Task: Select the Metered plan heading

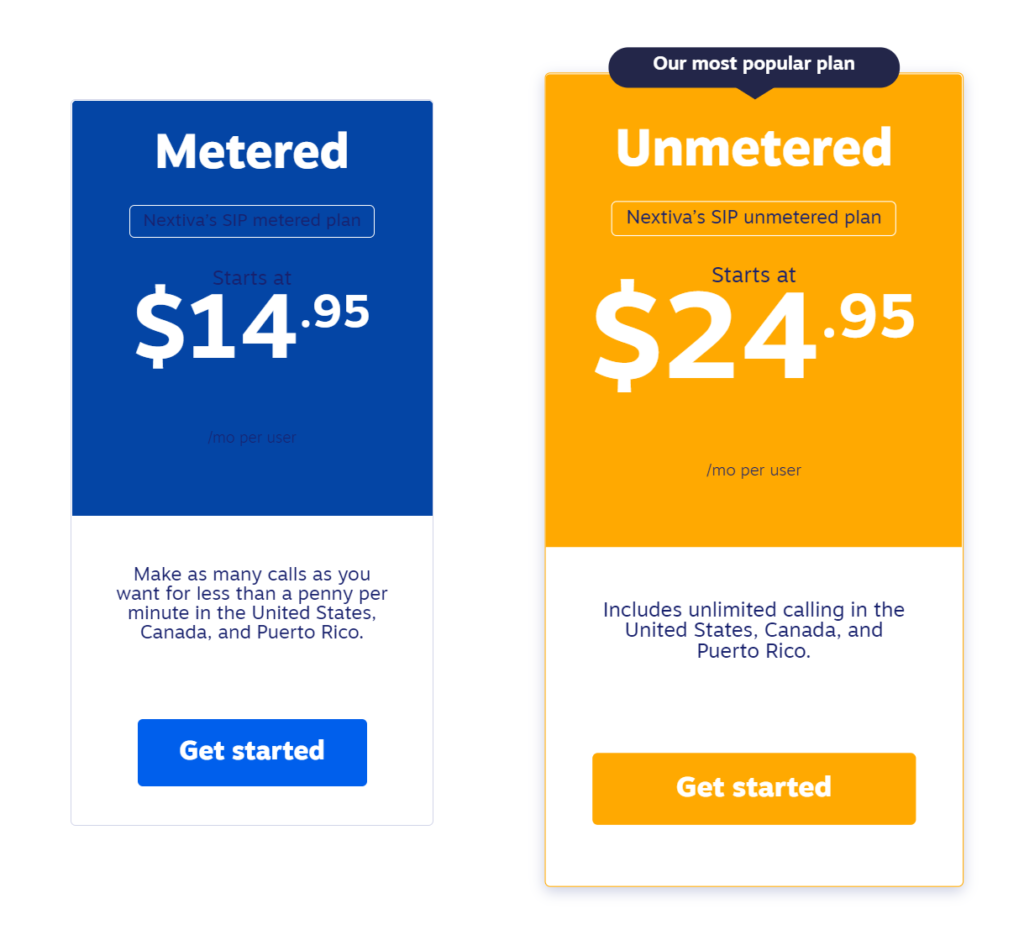Action: coord(252,151)
